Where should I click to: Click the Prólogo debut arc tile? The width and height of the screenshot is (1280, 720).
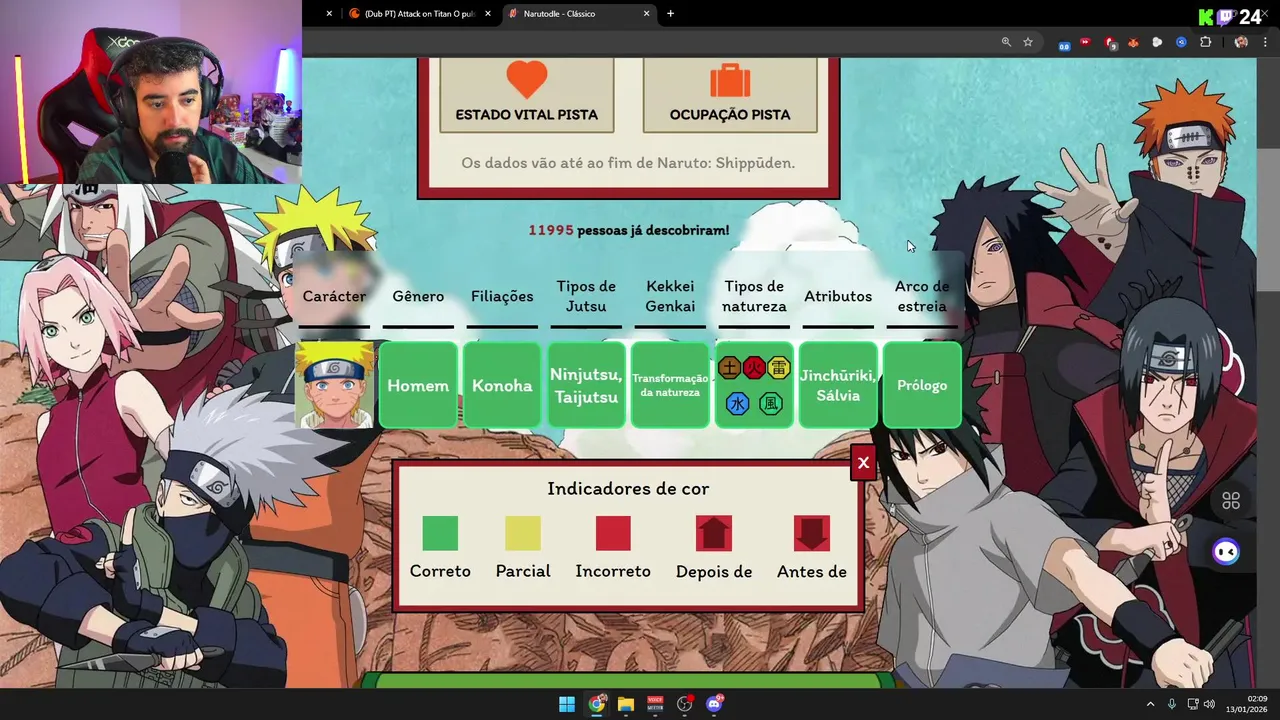[x=922, y=385]
